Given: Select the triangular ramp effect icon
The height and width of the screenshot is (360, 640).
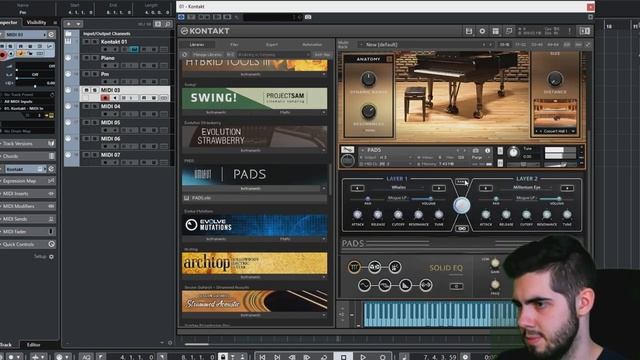Looking at the screenshot, I should point(405,285).
